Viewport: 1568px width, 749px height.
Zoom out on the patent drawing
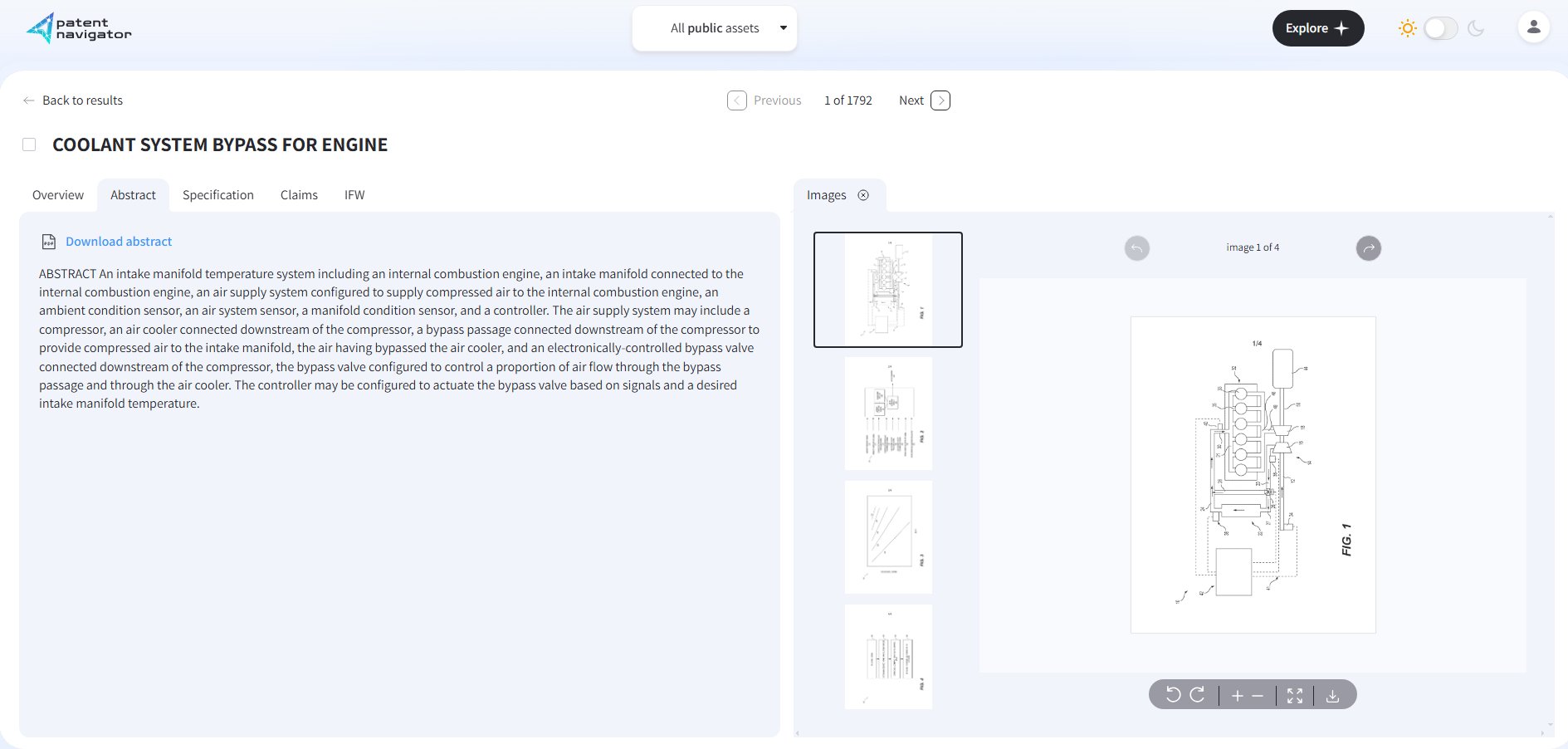click(1258, 695)
